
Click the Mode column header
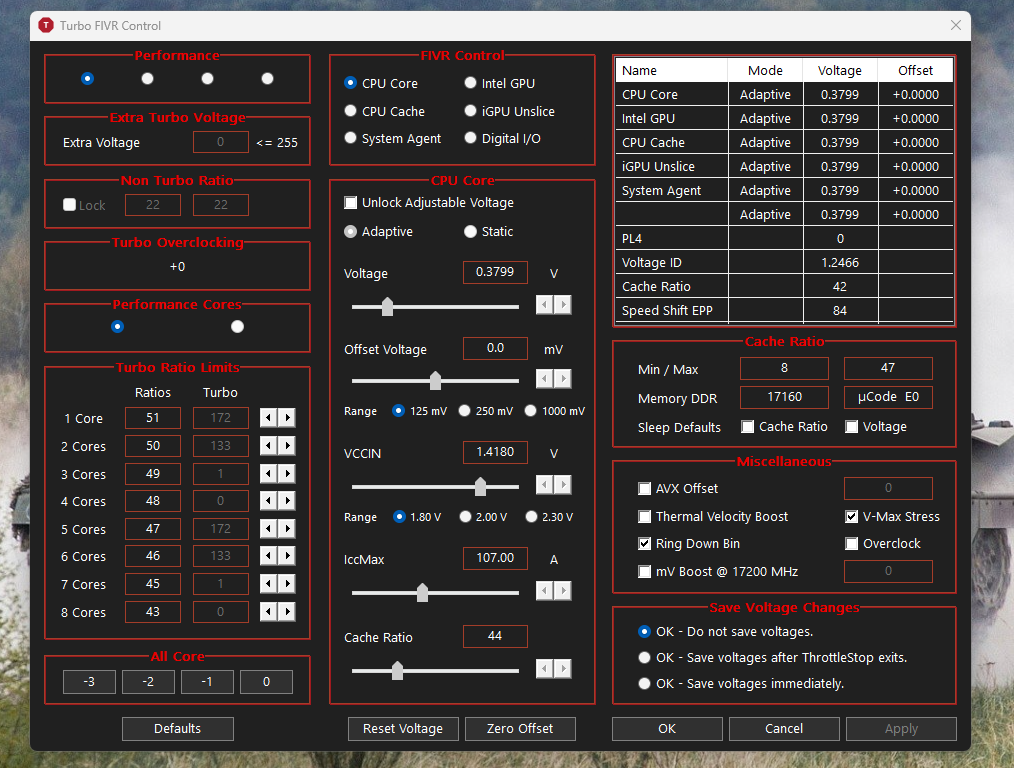pos(765,70)
